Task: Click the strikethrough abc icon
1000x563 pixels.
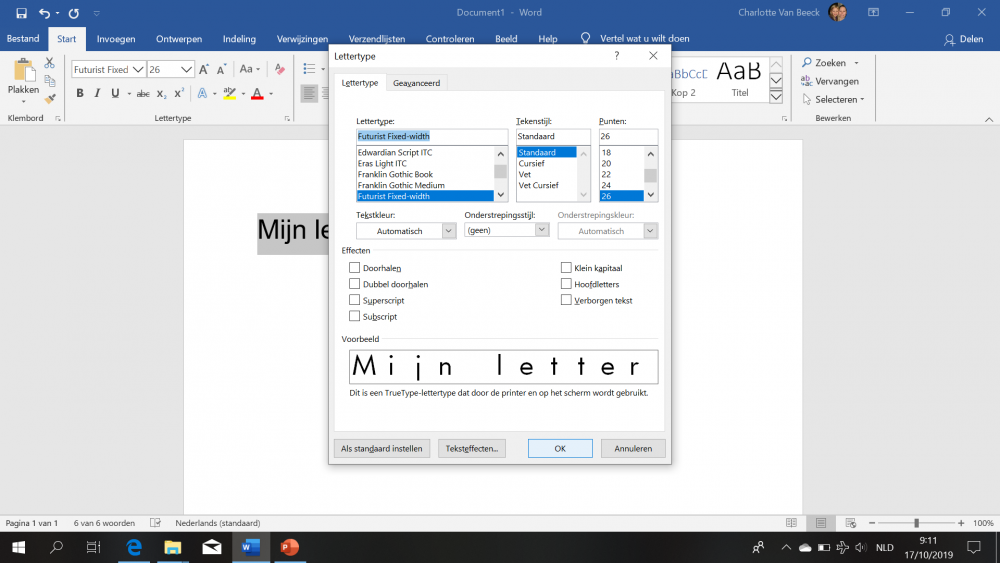Action: click(x=143, y=94)
